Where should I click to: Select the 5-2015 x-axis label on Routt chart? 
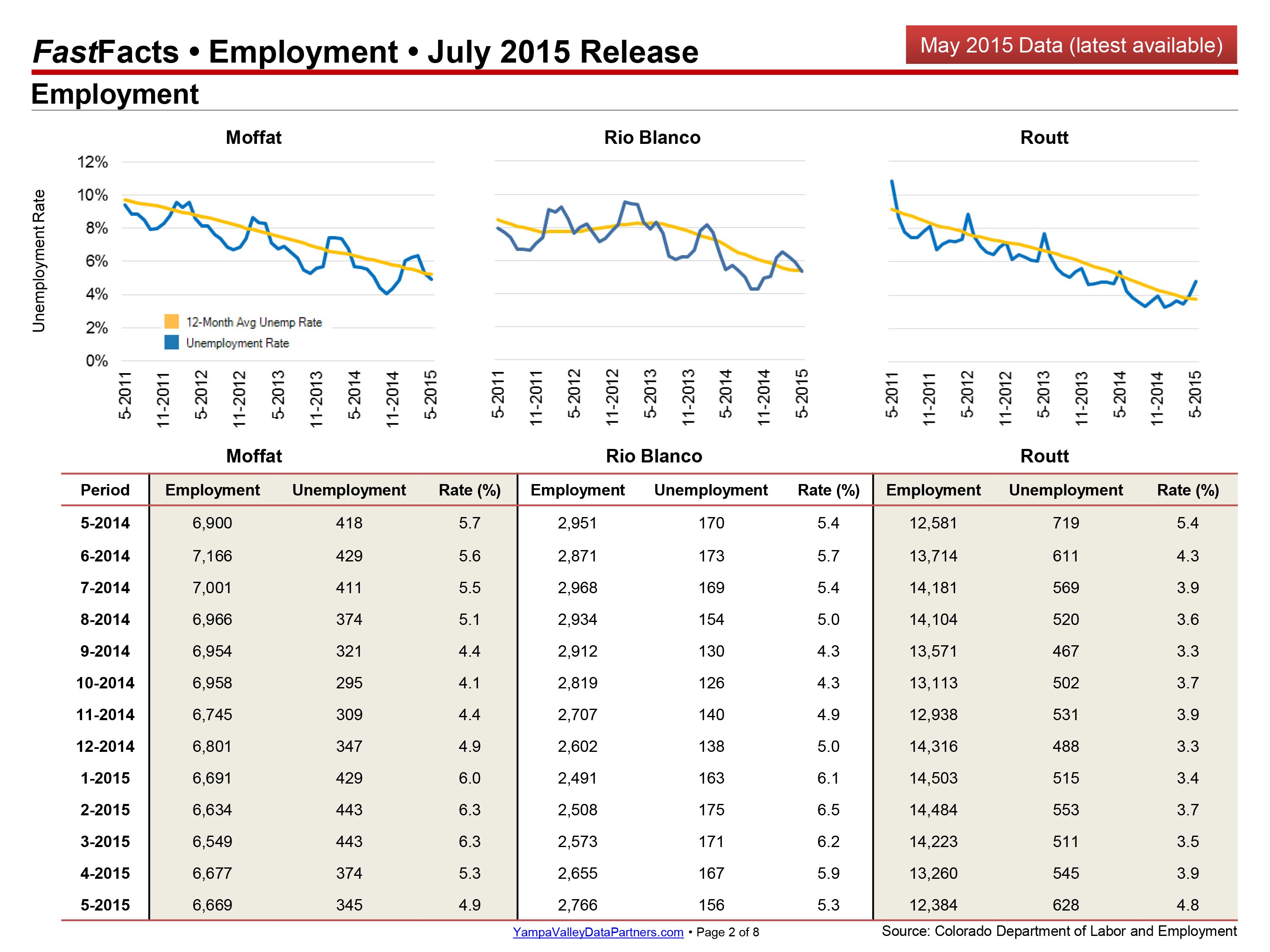1195,394
